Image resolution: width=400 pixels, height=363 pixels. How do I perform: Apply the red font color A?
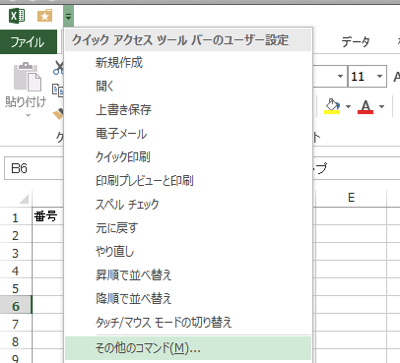coord(365,106)
